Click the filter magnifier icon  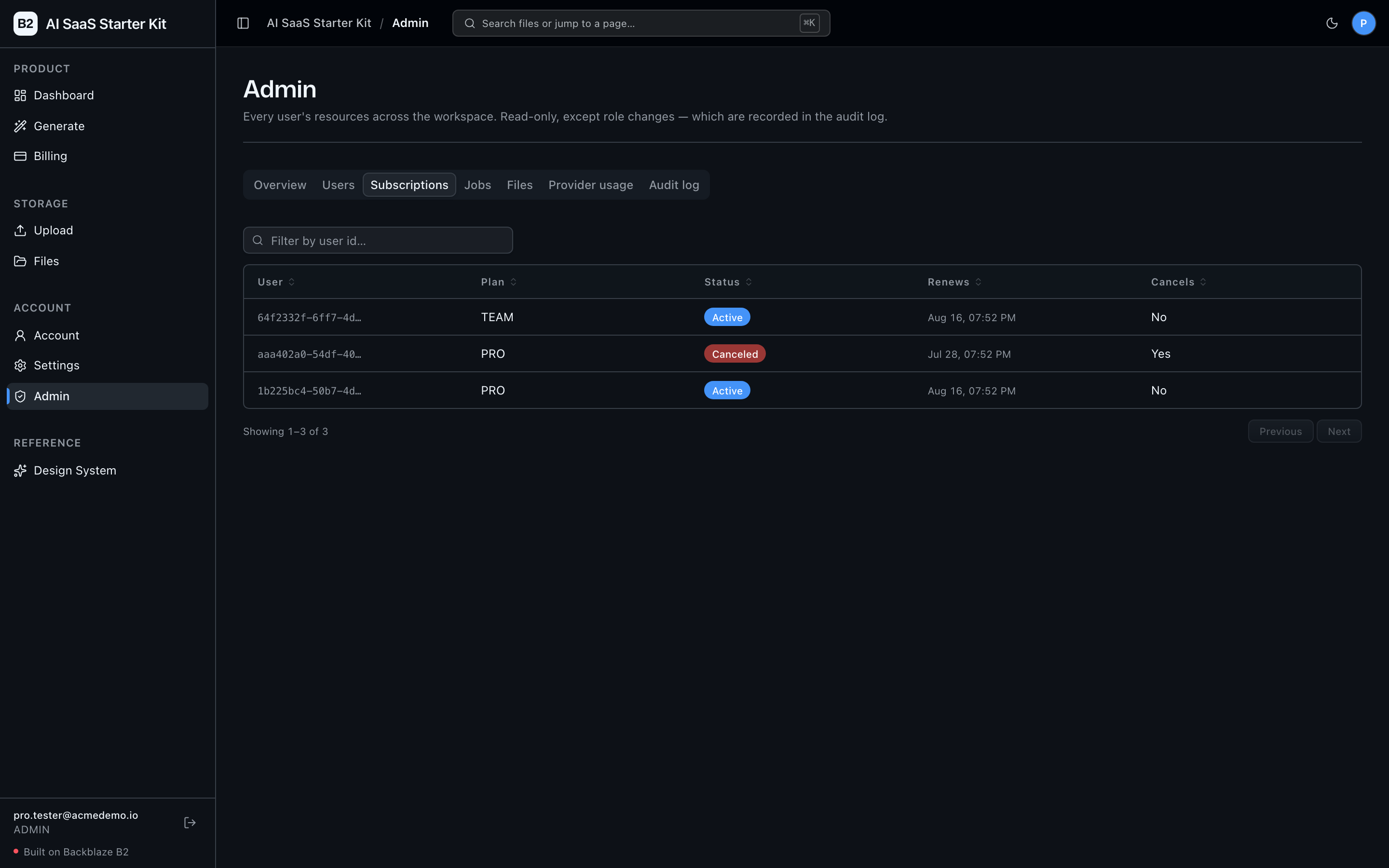point(258,241)
